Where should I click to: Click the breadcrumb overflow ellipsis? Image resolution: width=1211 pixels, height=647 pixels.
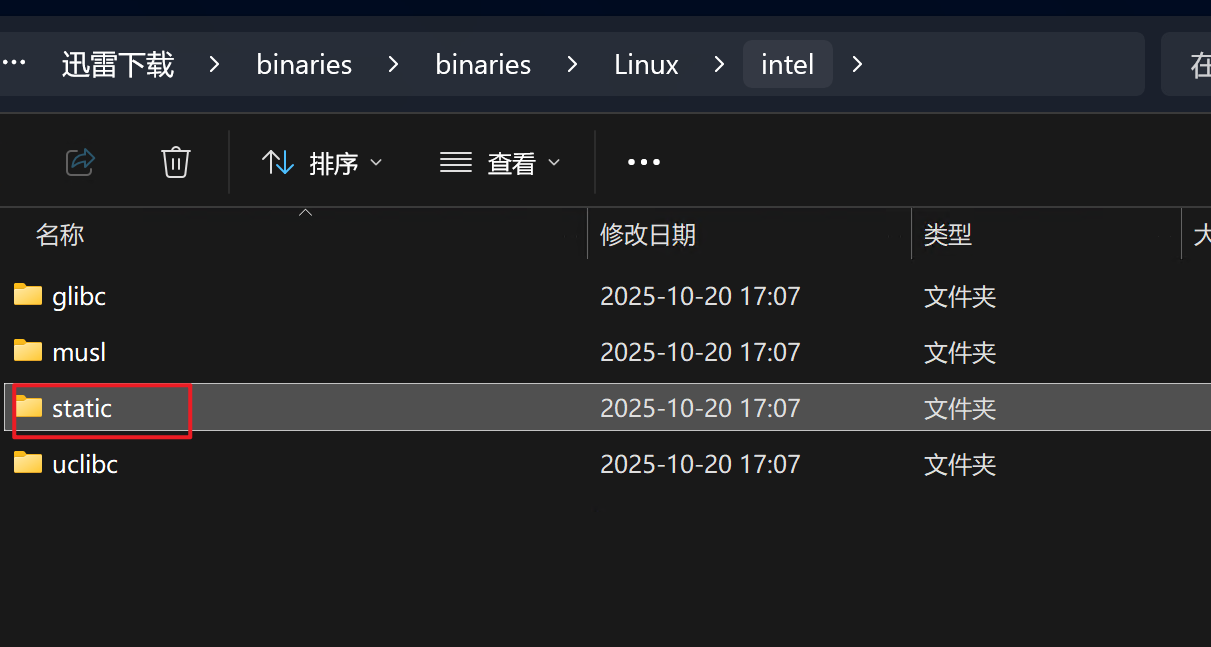pos(14,63)
